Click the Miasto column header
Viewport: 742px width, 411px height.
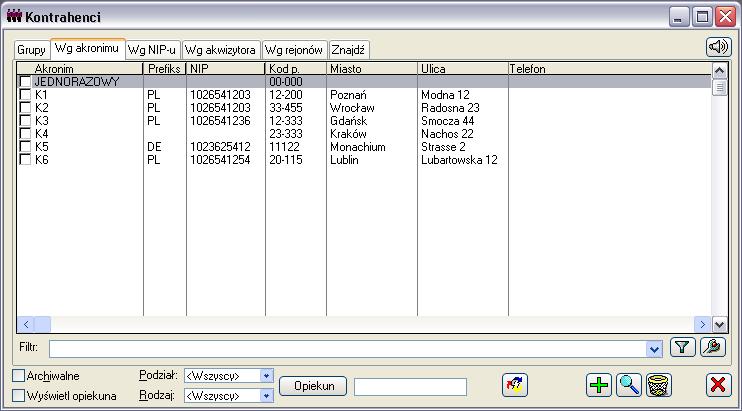click(x=372, y=69)
